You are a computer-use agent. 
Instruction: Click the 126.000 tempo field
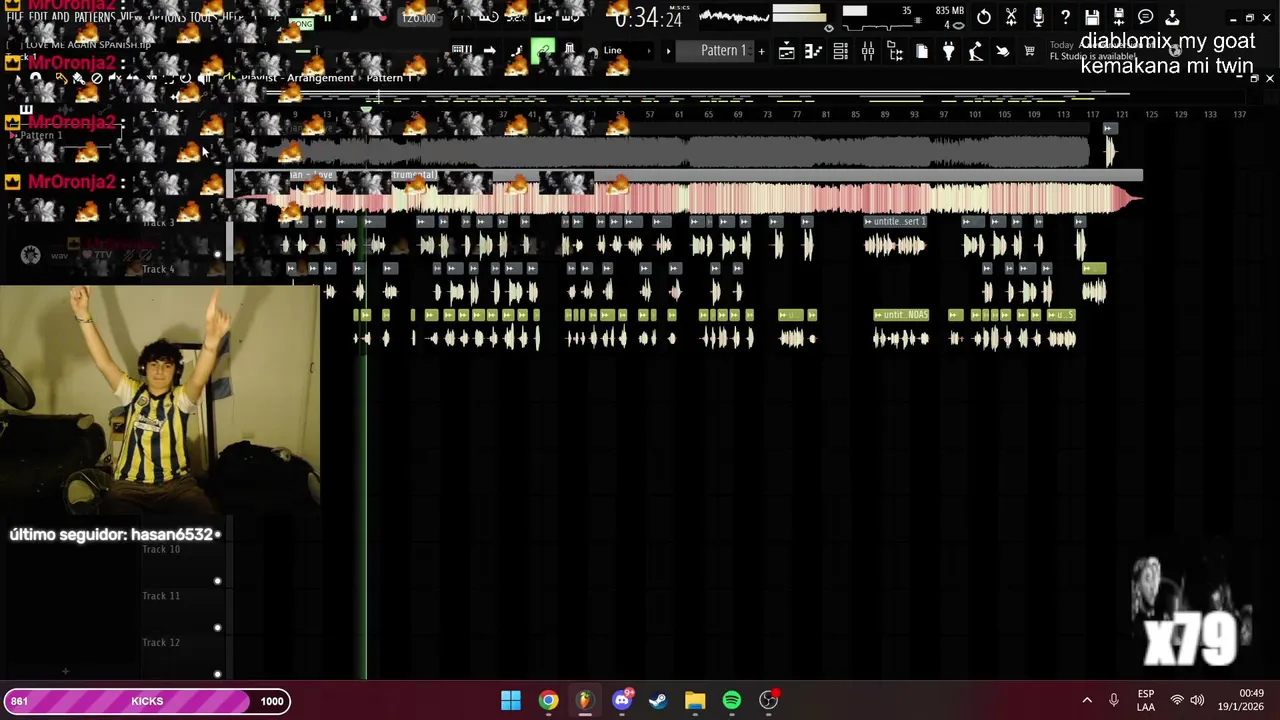[418, 18]
